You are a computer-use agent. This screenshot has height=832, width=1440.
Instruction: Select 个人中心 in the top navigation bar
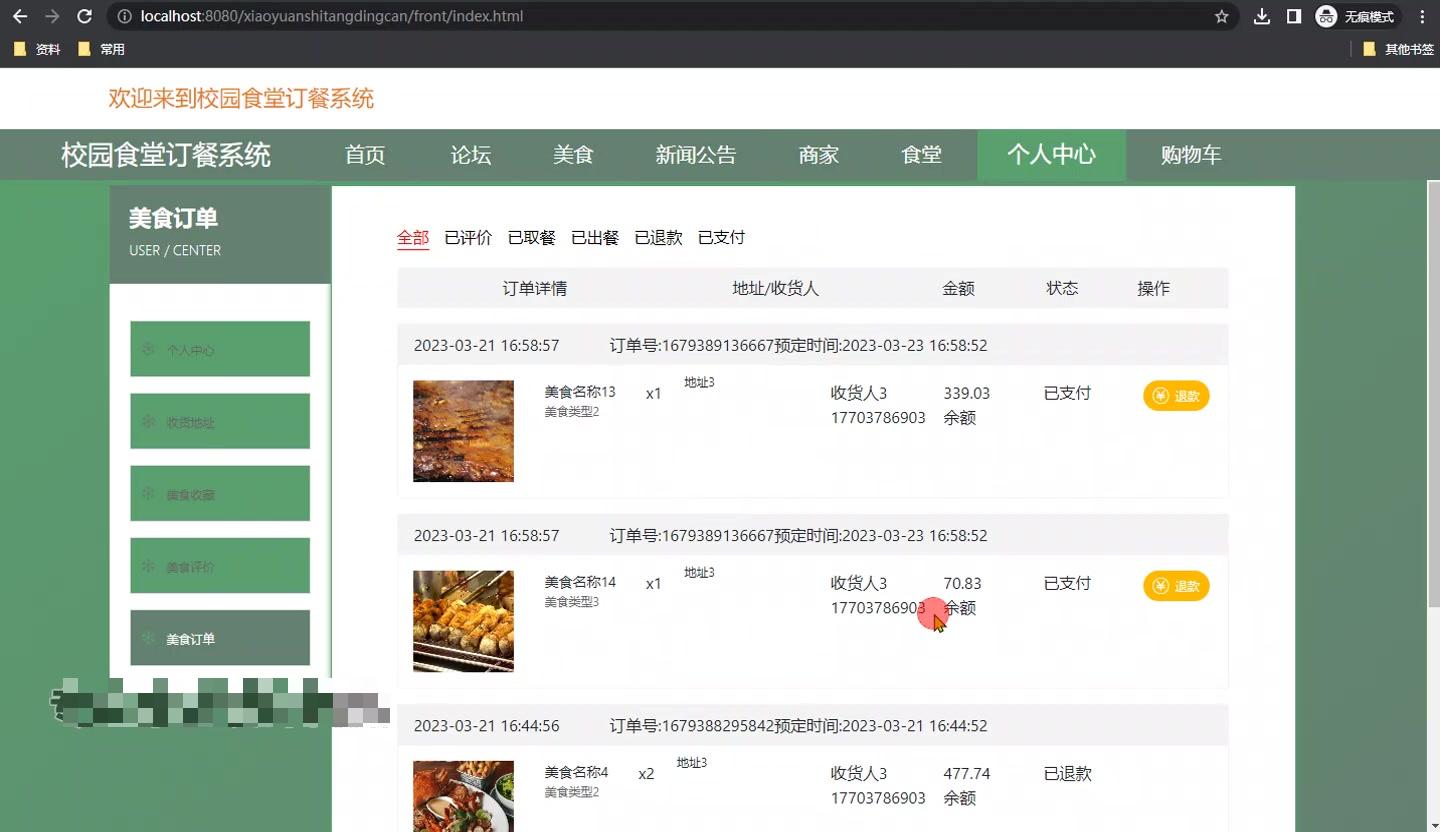[1051, 155]
